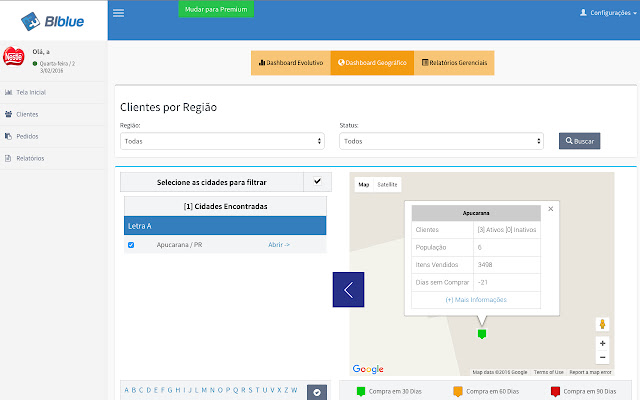Select the Satellite view tab
The image size is (640, 400).
(387, 184)
